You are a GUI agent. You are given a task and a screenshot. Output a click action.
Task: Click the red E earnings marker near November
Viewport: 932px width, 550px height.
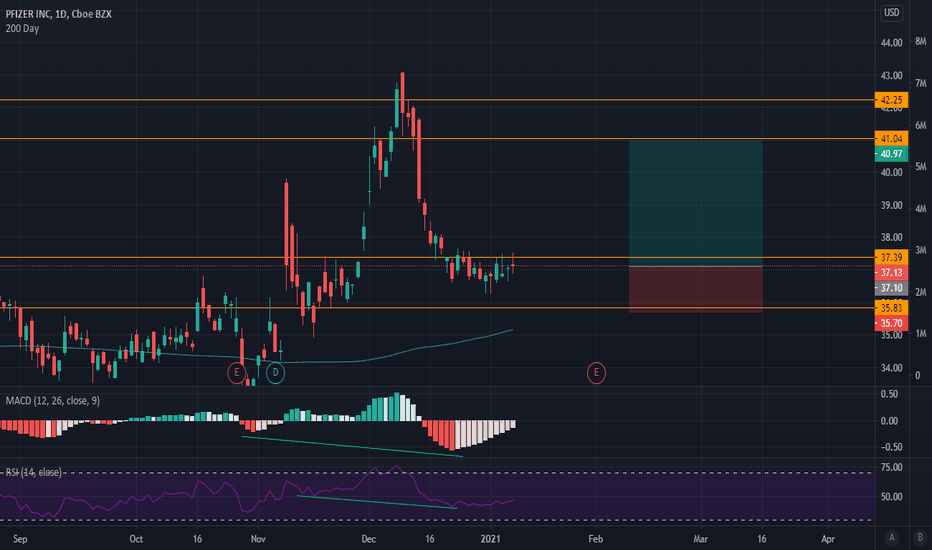coord(237,373)
